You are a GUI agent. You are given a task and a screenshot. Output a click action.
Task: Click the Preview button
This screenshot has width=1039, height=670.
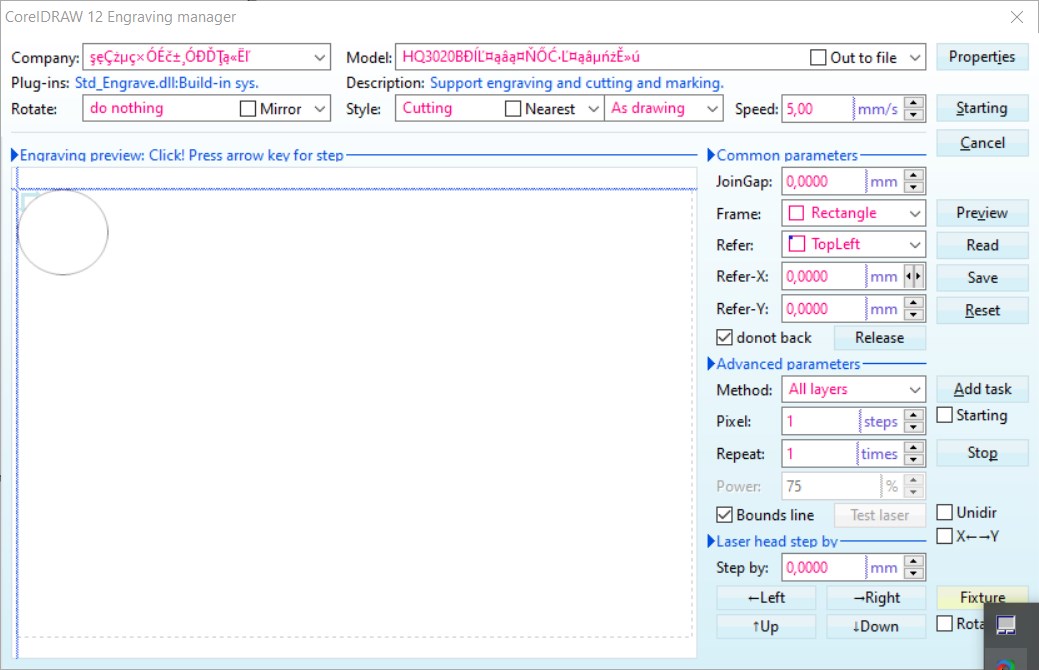point(981,213)
